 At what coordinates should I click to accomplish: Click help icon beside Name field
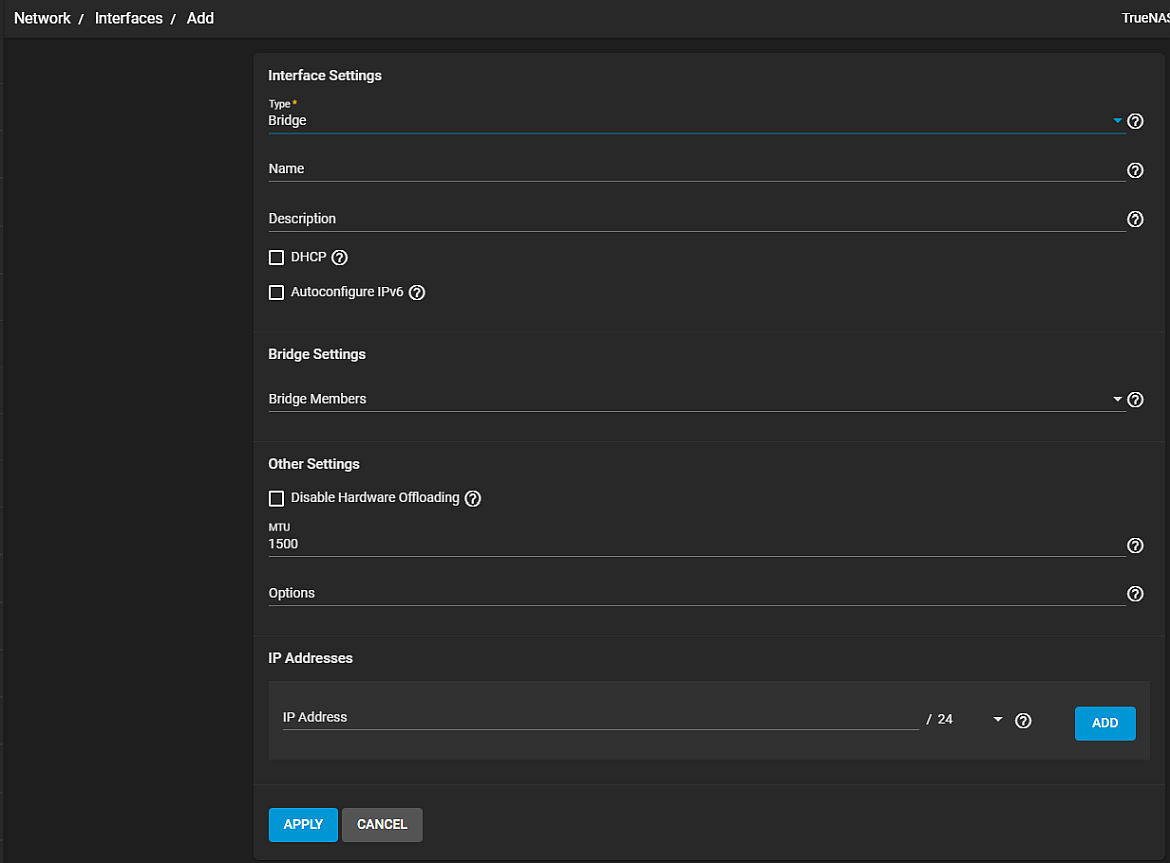[1135, 170]
